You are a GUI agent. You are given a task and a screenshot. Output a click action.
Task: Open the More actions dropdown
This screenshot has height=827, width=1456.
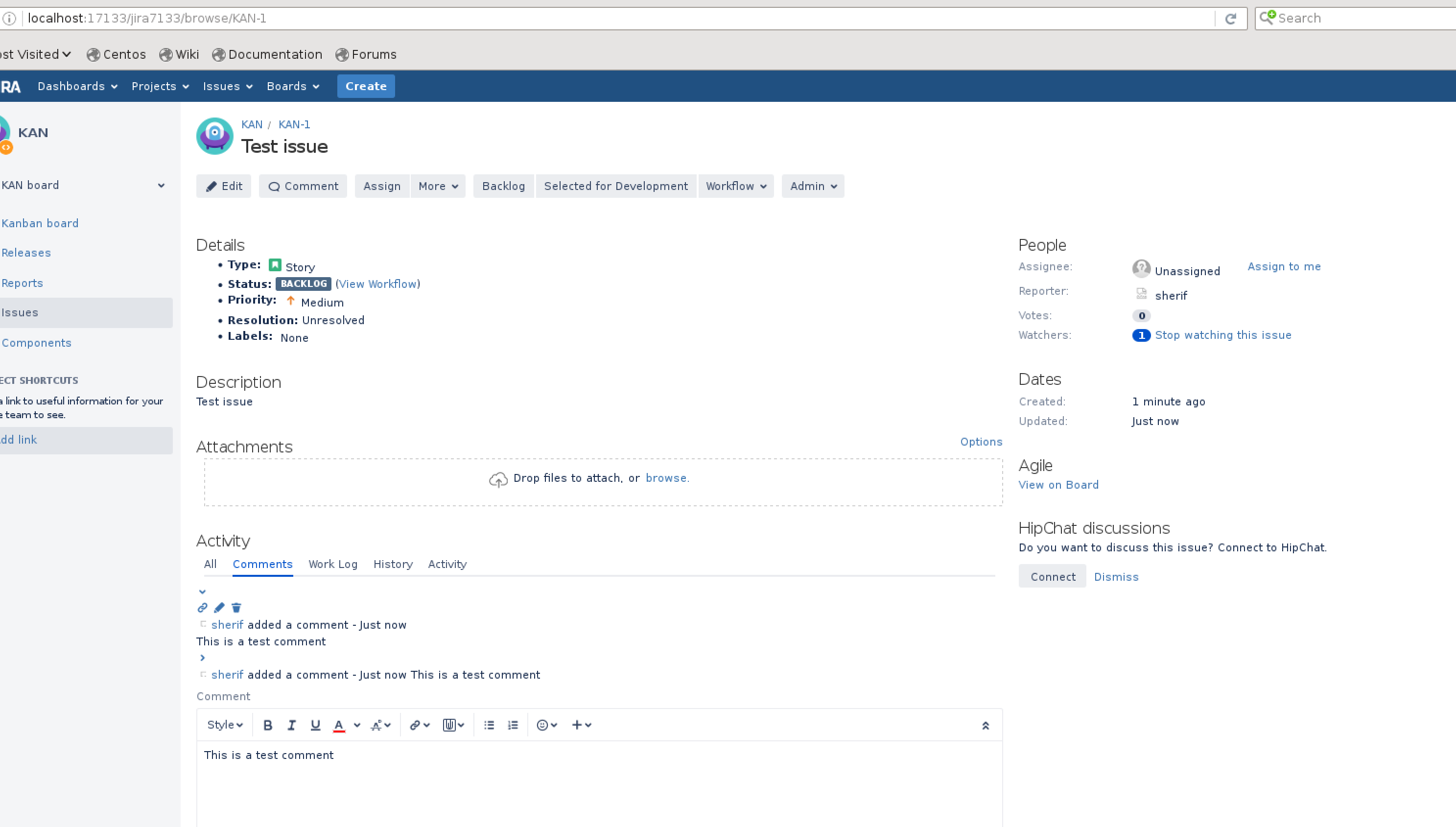tap(437, 186)
